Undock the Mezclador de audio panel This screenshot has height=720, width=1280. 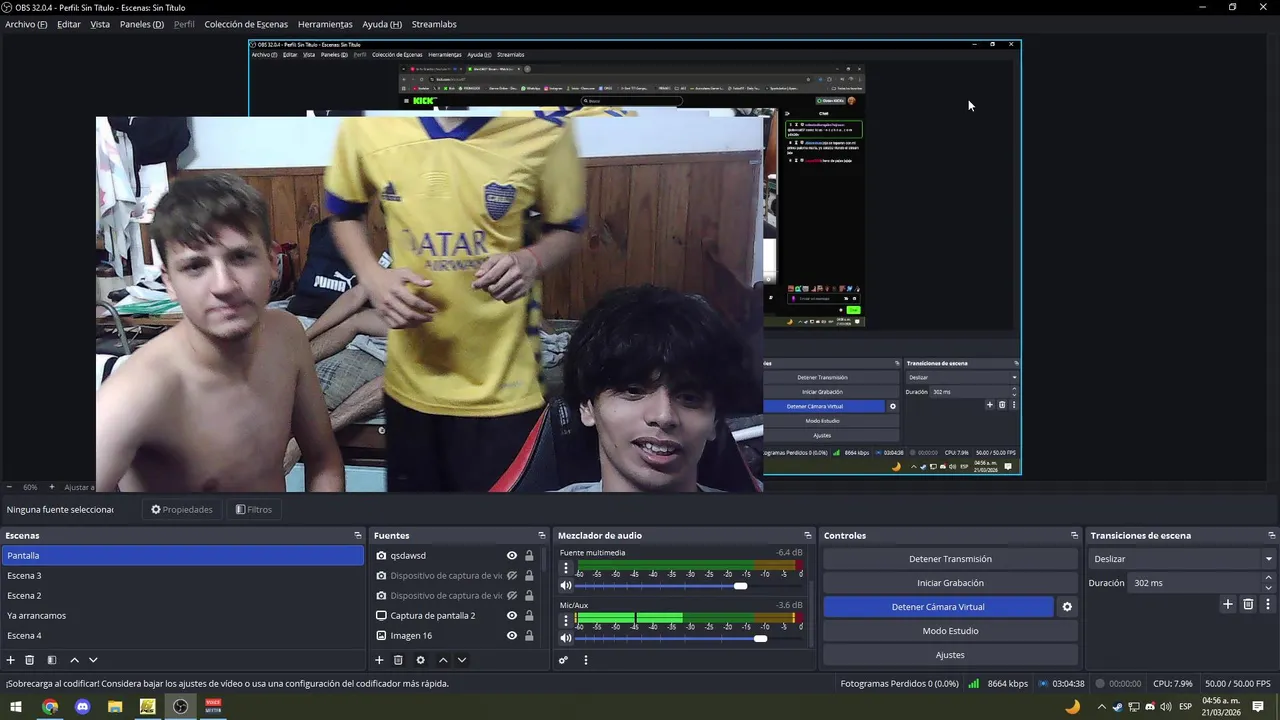808,536
